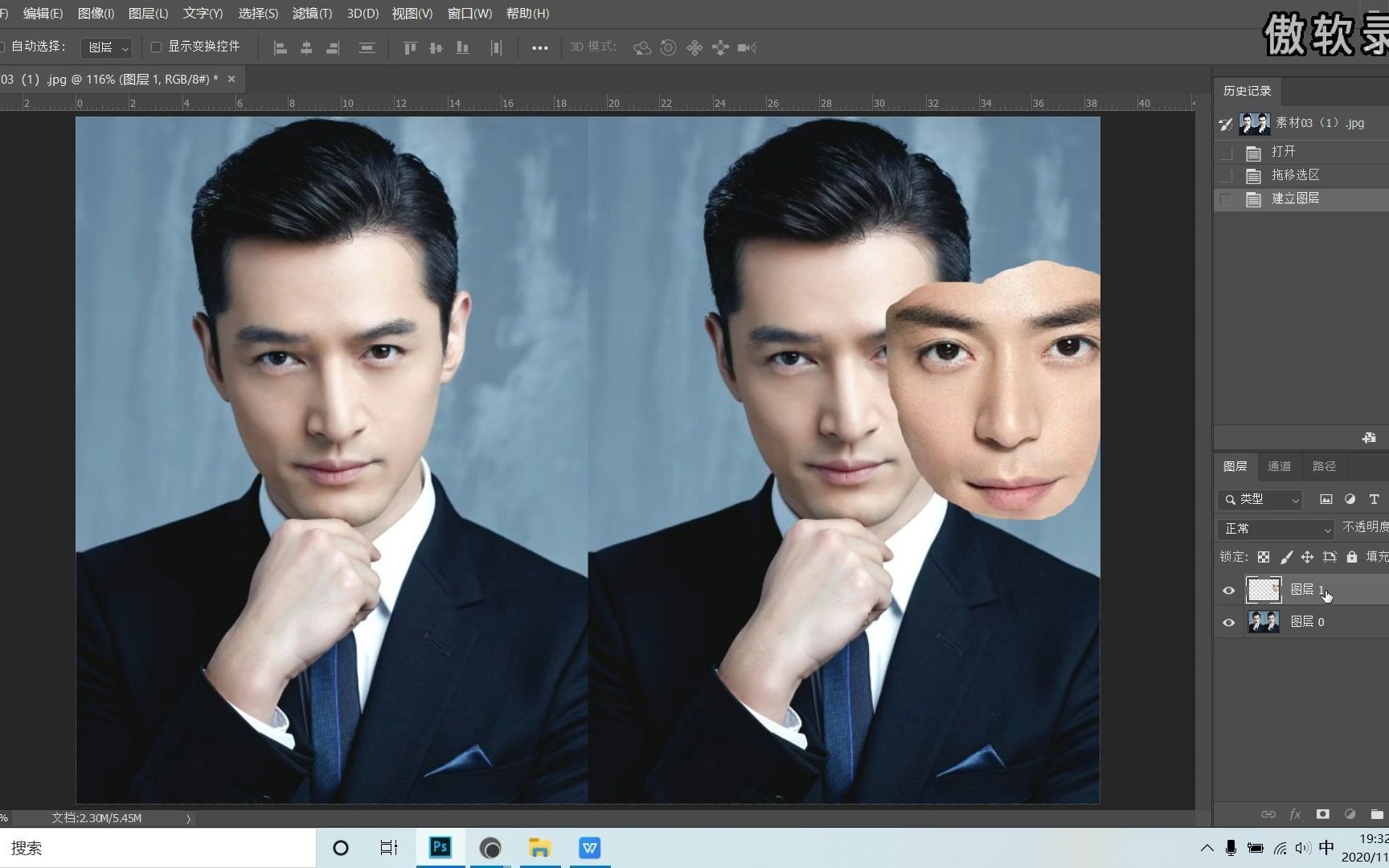Click the distribute vertically icon
Image resolution: width=1389 pixels, height=868 pixels.
tap(367, 48)
